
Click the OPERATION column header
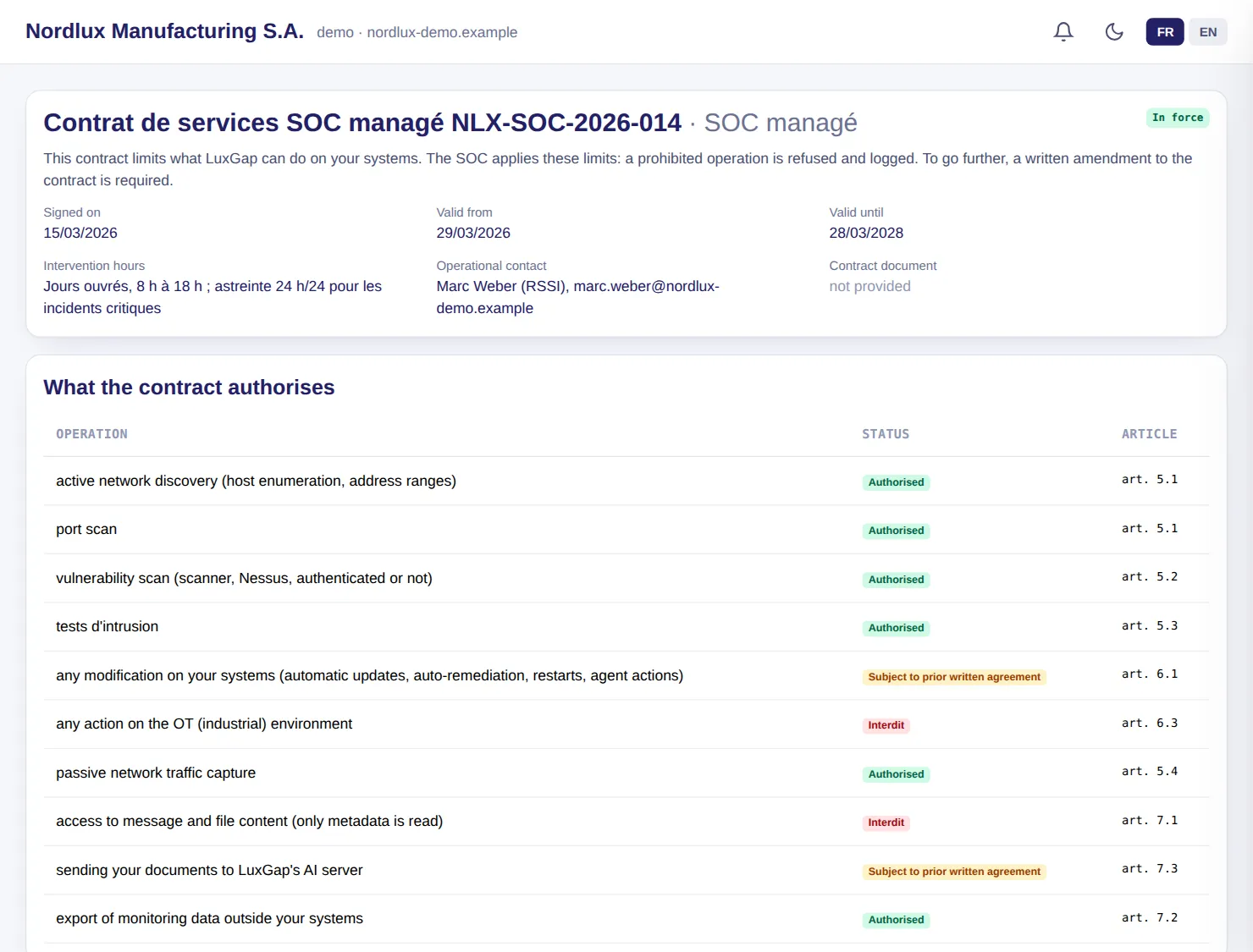click(91, 434)
